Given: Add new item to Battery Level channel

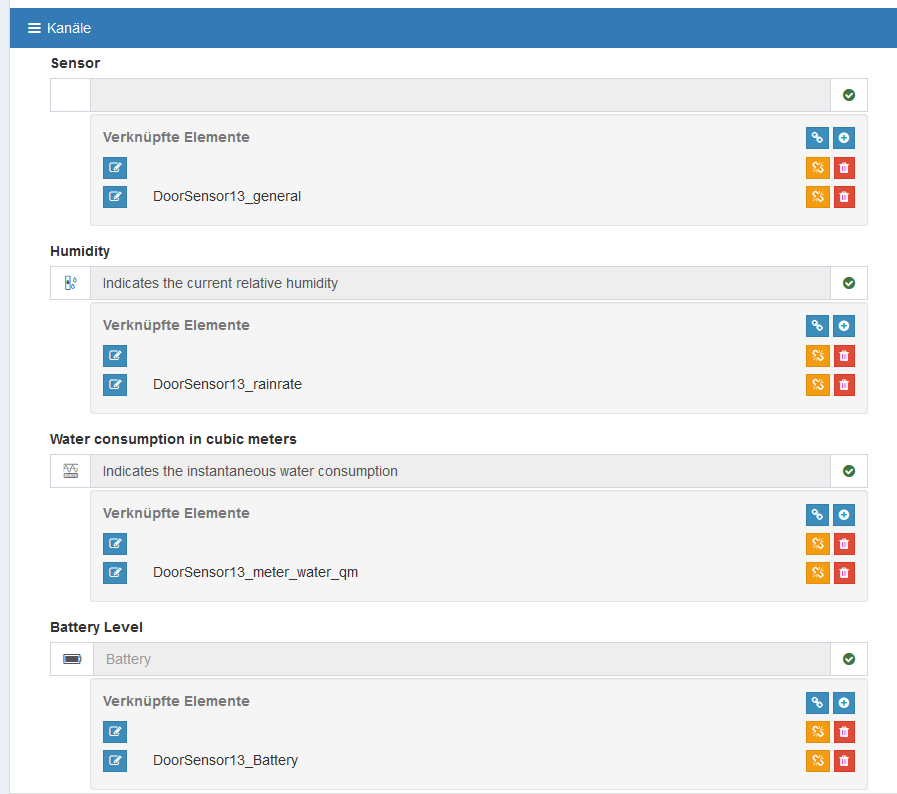Looking at the screenshot, I should (x=844, y=703).
